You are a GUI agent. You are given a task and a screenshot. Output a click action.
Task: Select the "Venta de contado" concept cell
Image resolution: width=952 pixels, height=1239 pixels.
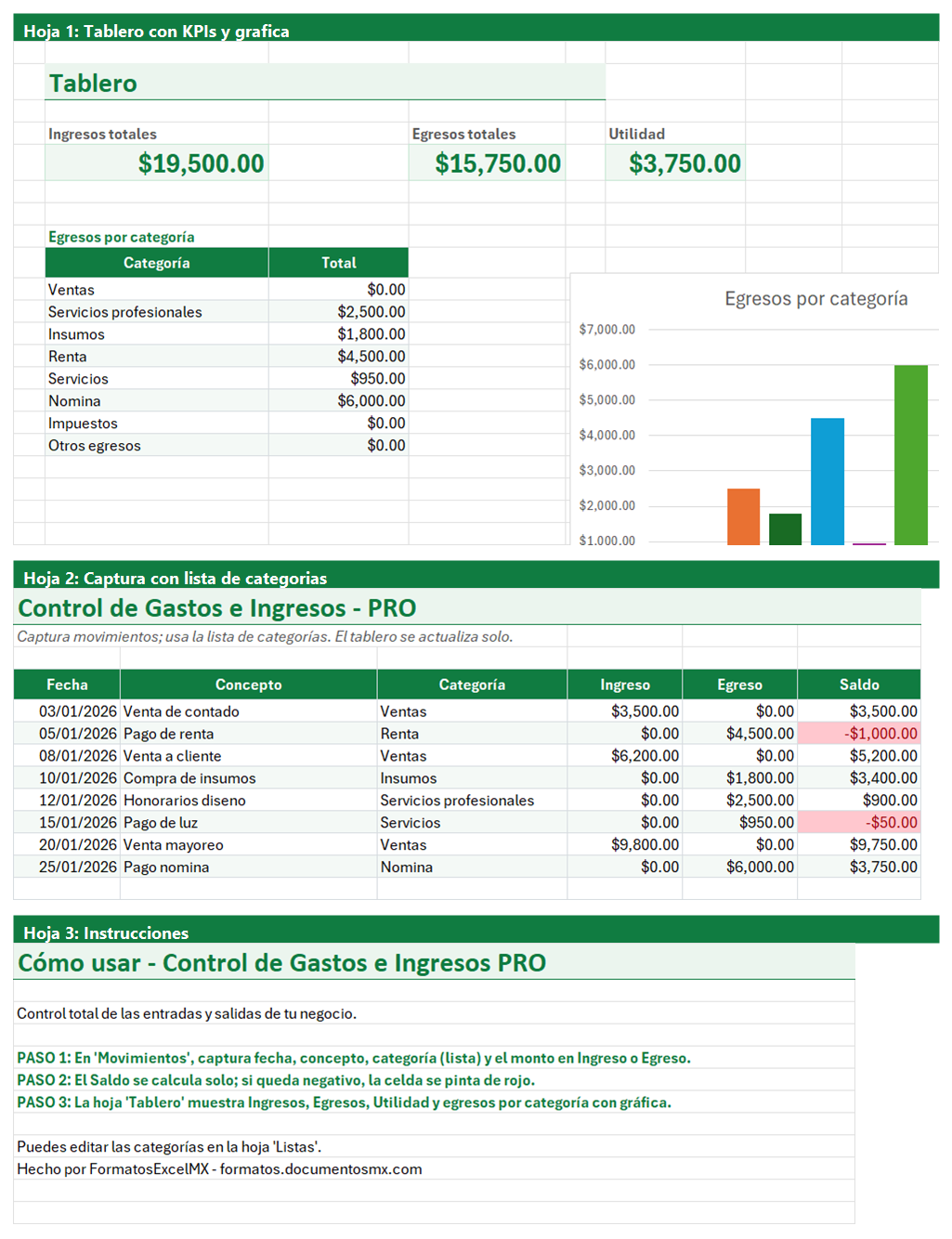tap(249, 711)
